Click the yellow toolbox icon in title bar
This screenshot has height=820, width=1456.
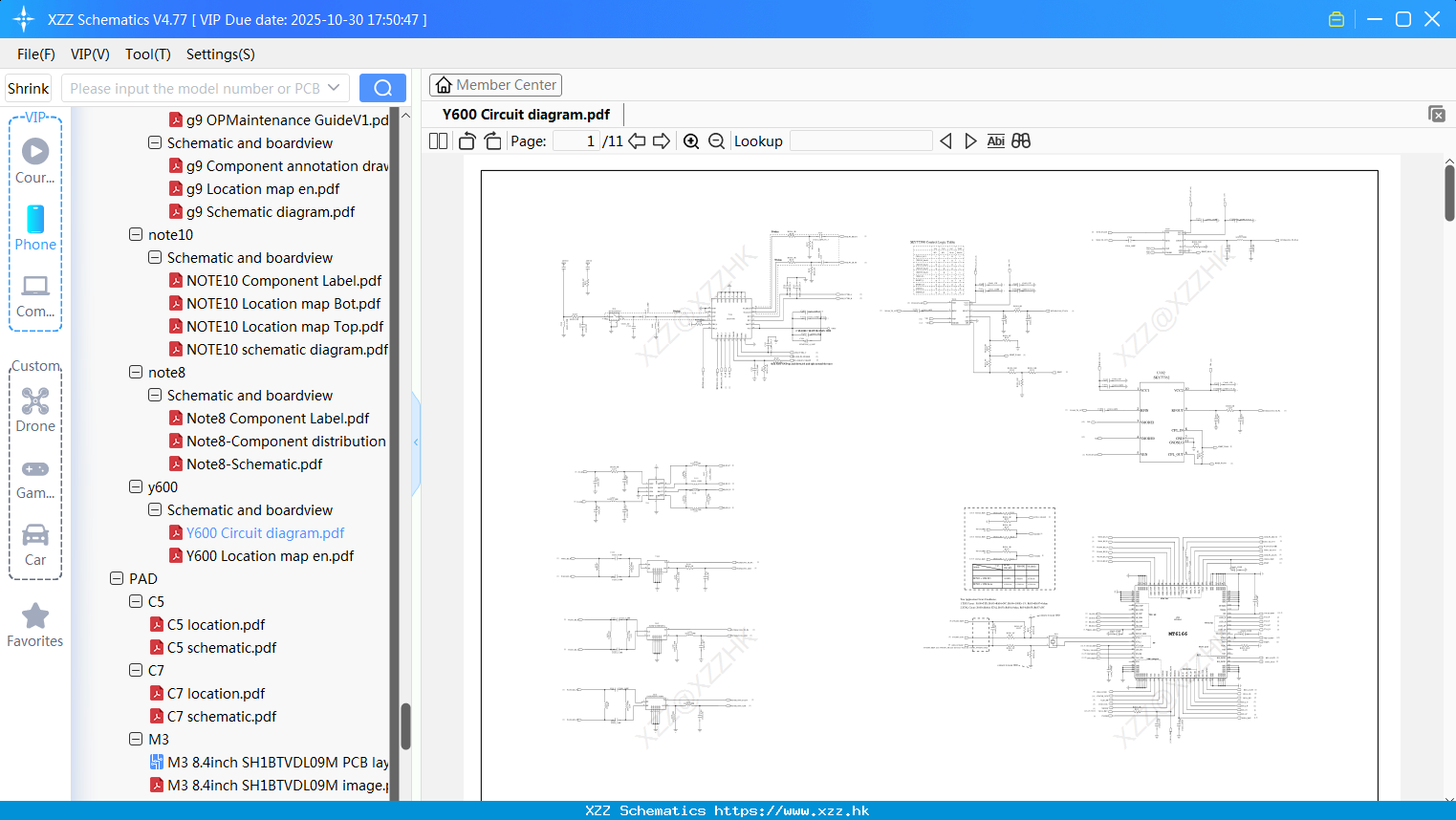(x=1336, y=19)
